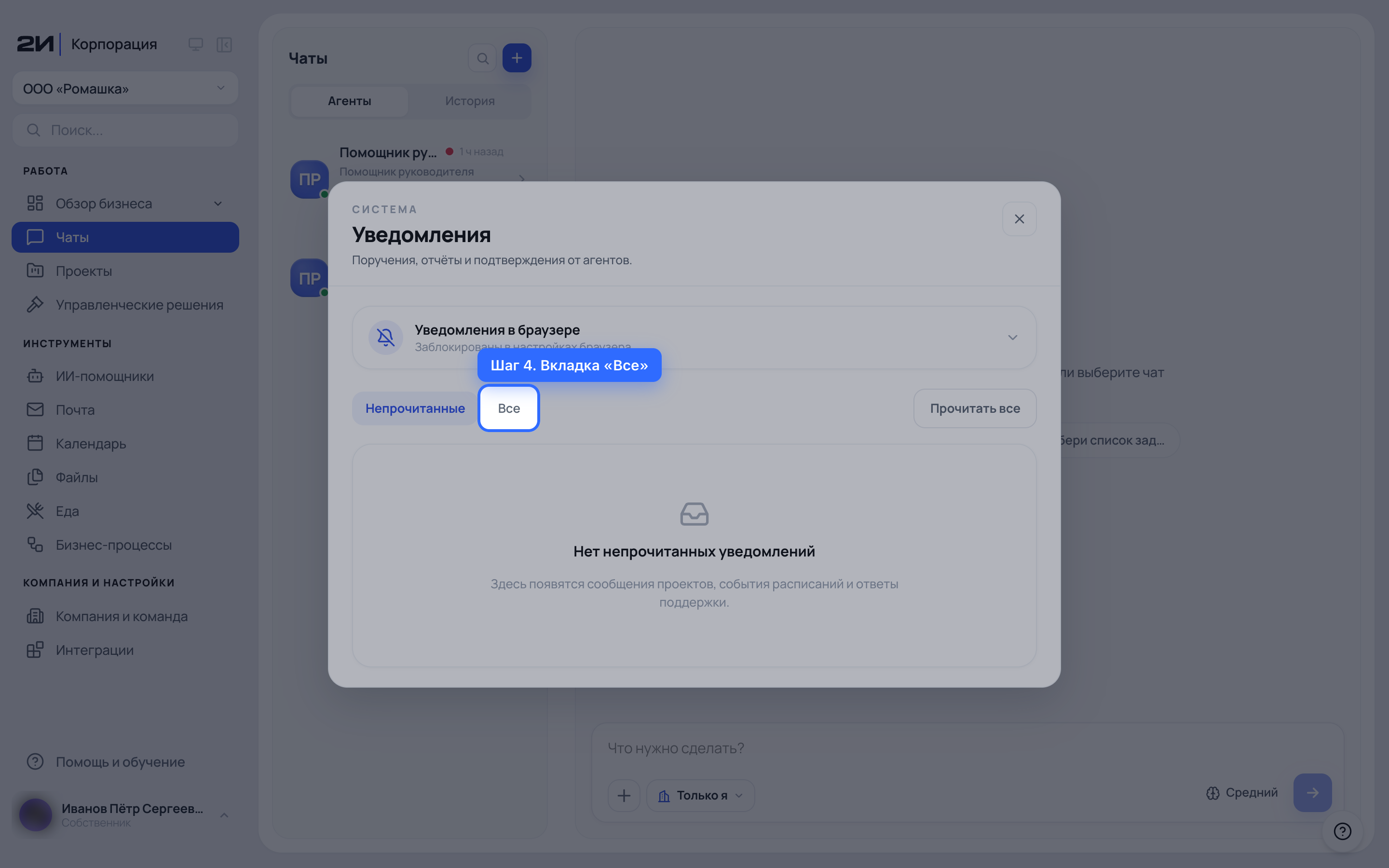Image resolution: width=1389 pixels, height=868 pixels.
Task: Expand the Иванов Пётр Сергеевич user menu
Action: (125, 814)
